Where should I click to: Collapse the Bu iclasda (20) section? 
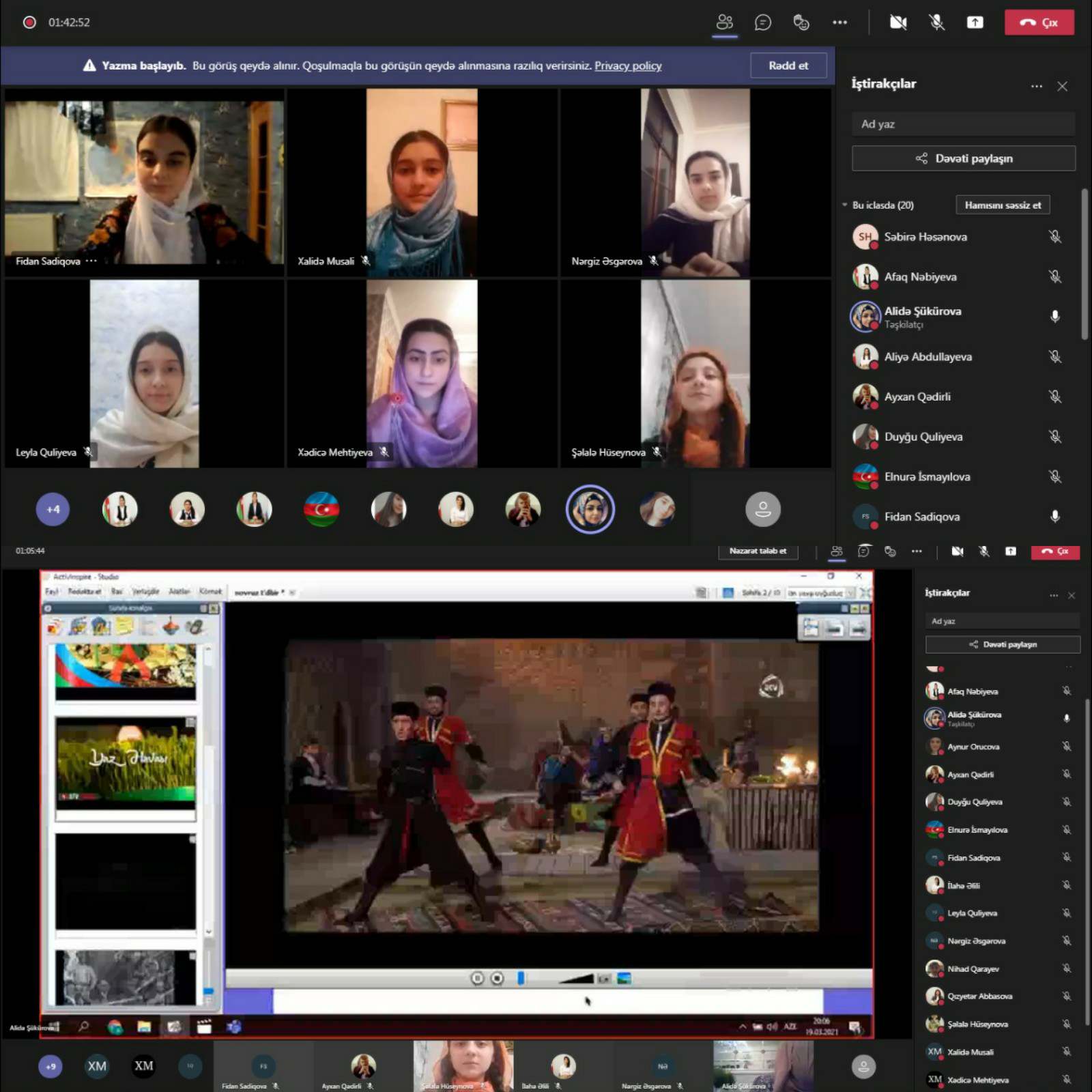(x=844, y=205)
